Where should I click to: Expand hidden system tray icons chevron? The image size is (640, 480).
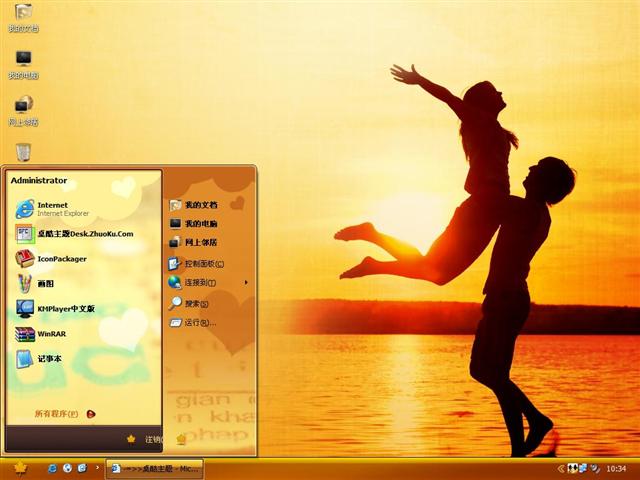[x=561, y=469]
